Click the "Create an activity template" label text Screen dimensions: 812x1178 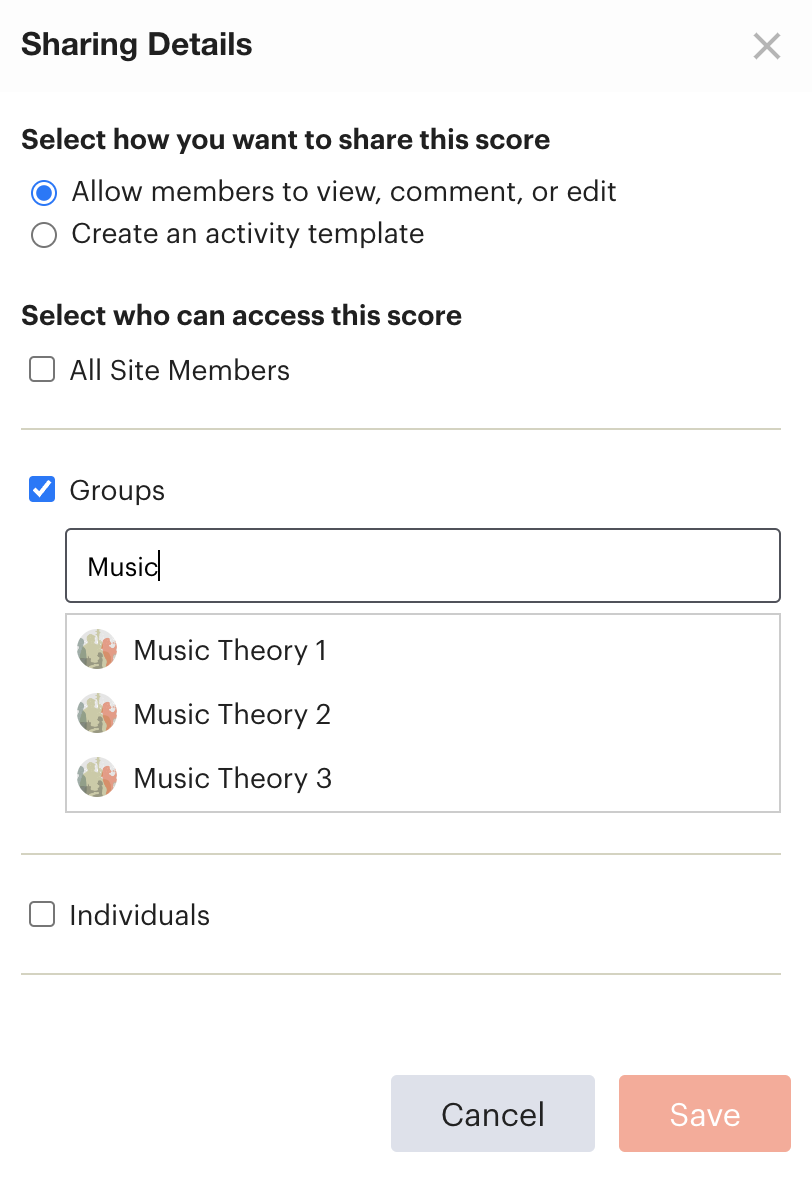[248, 234]
